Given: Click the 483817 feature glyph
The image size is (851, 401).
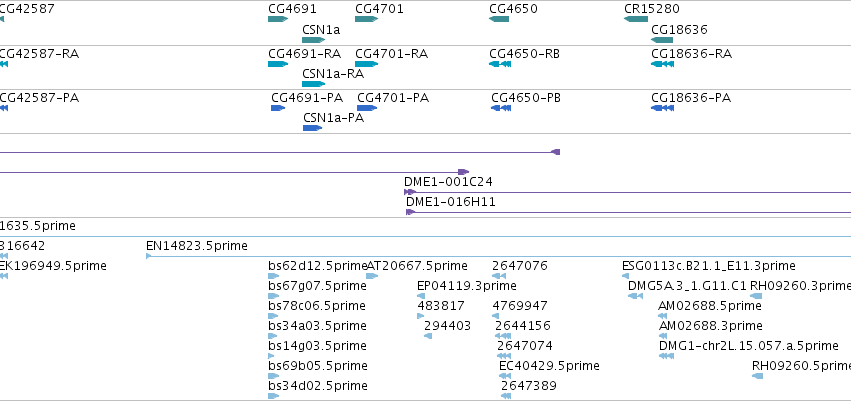Looking at the screenshot, I should pyautogui.click(x=420, y=316).
